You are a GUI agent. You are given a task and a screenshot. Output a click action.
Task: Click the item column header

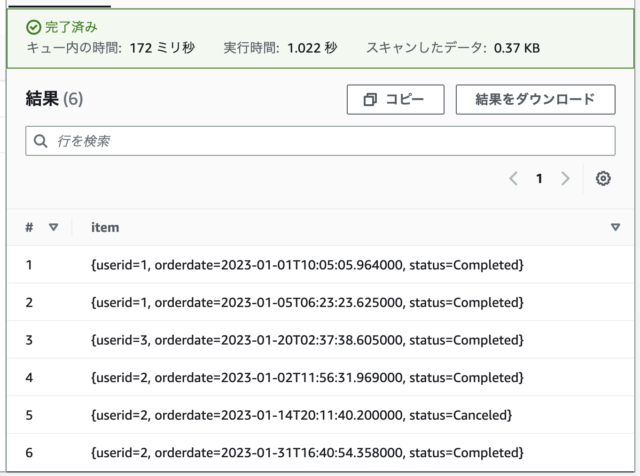point(105,227)
